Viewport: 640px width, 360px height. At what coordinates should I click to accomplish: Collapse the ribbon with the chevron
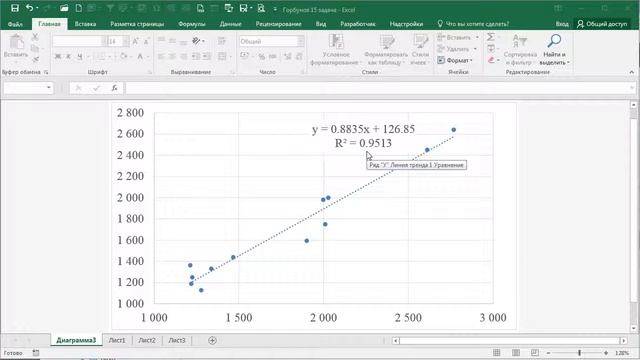pos(631,72)
